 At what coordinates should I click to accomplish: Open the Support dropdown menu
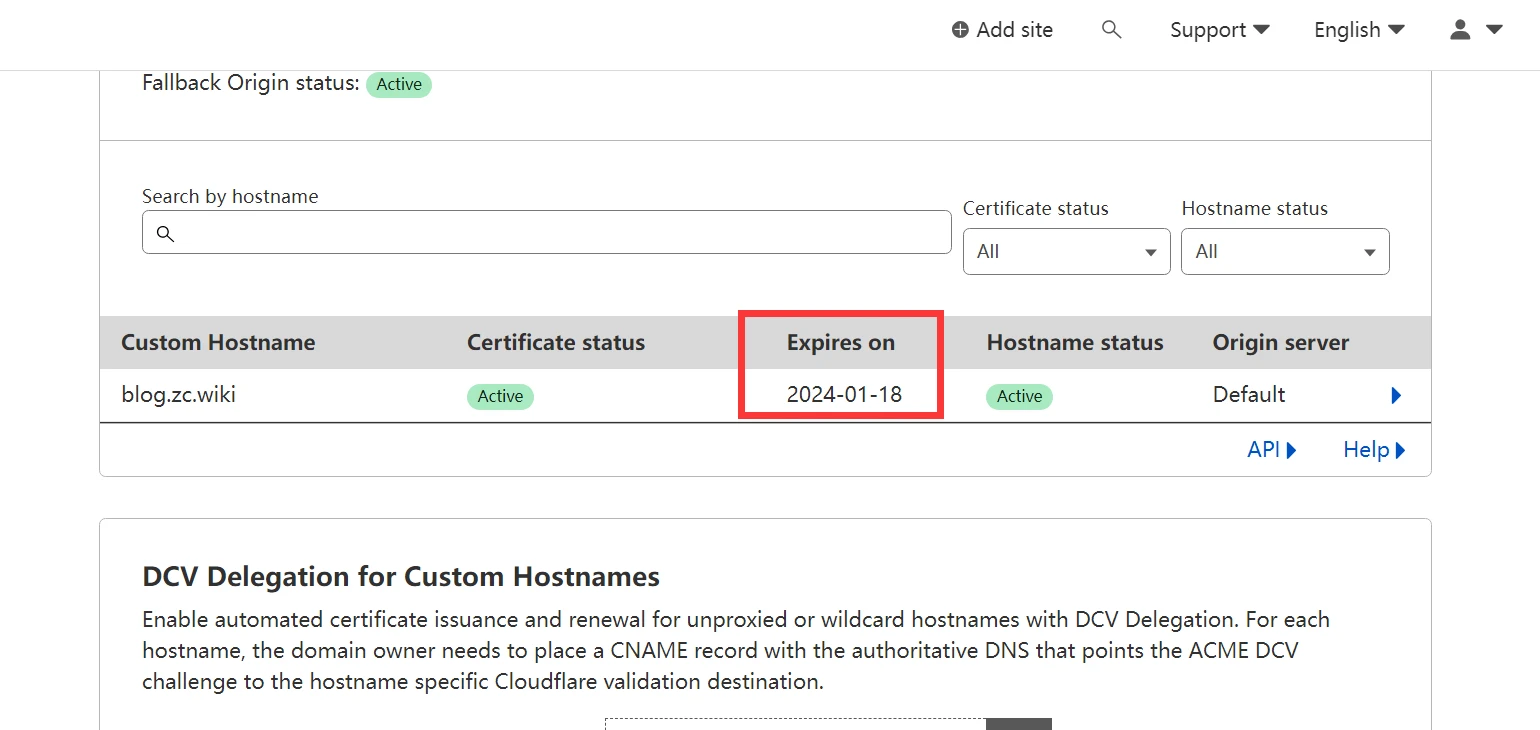[1219, 30]
